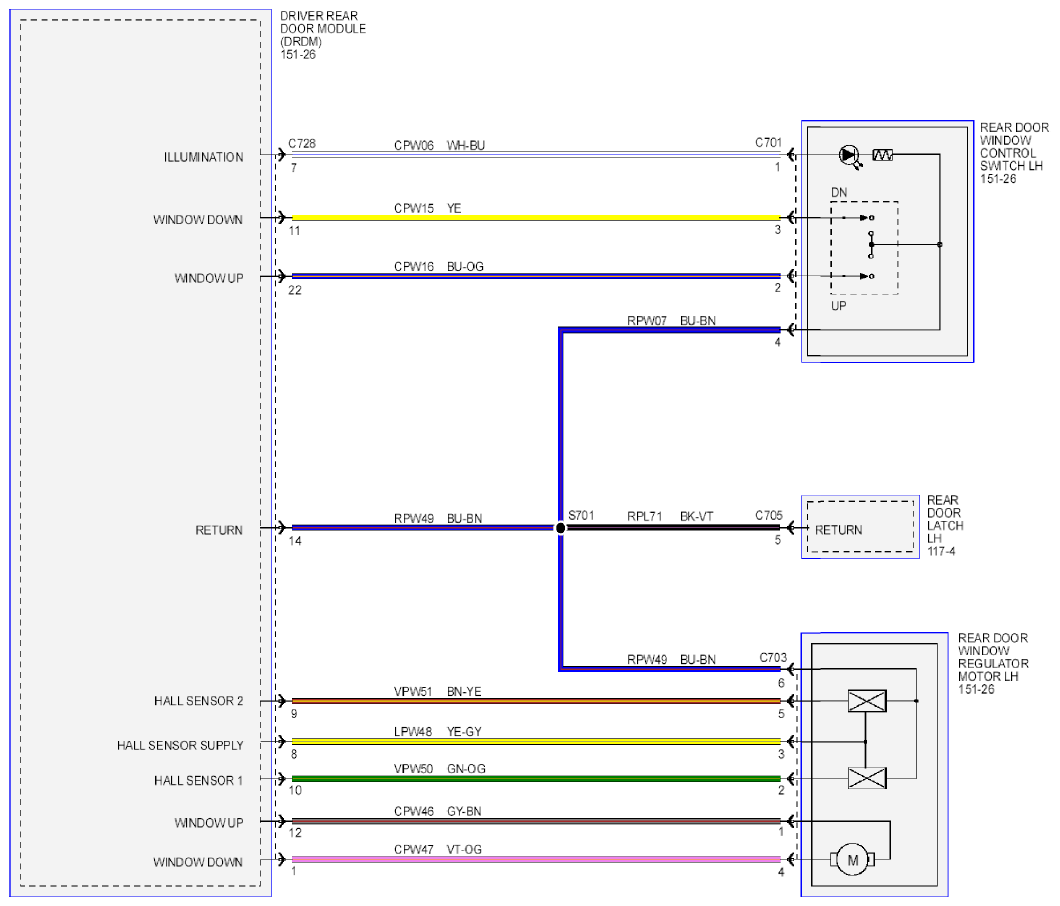Click the CPW15 YE wire label
Image resolution: width=1060 pixels, height=906 pixels.
(428, 208)
